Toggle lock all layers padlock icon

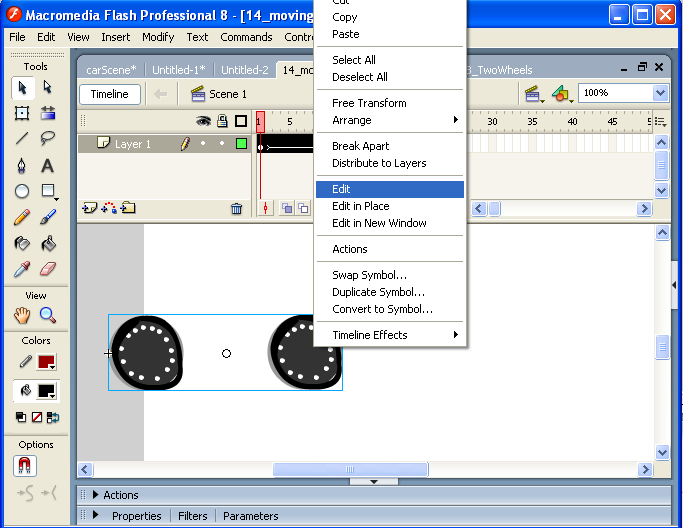coord(222,121)
